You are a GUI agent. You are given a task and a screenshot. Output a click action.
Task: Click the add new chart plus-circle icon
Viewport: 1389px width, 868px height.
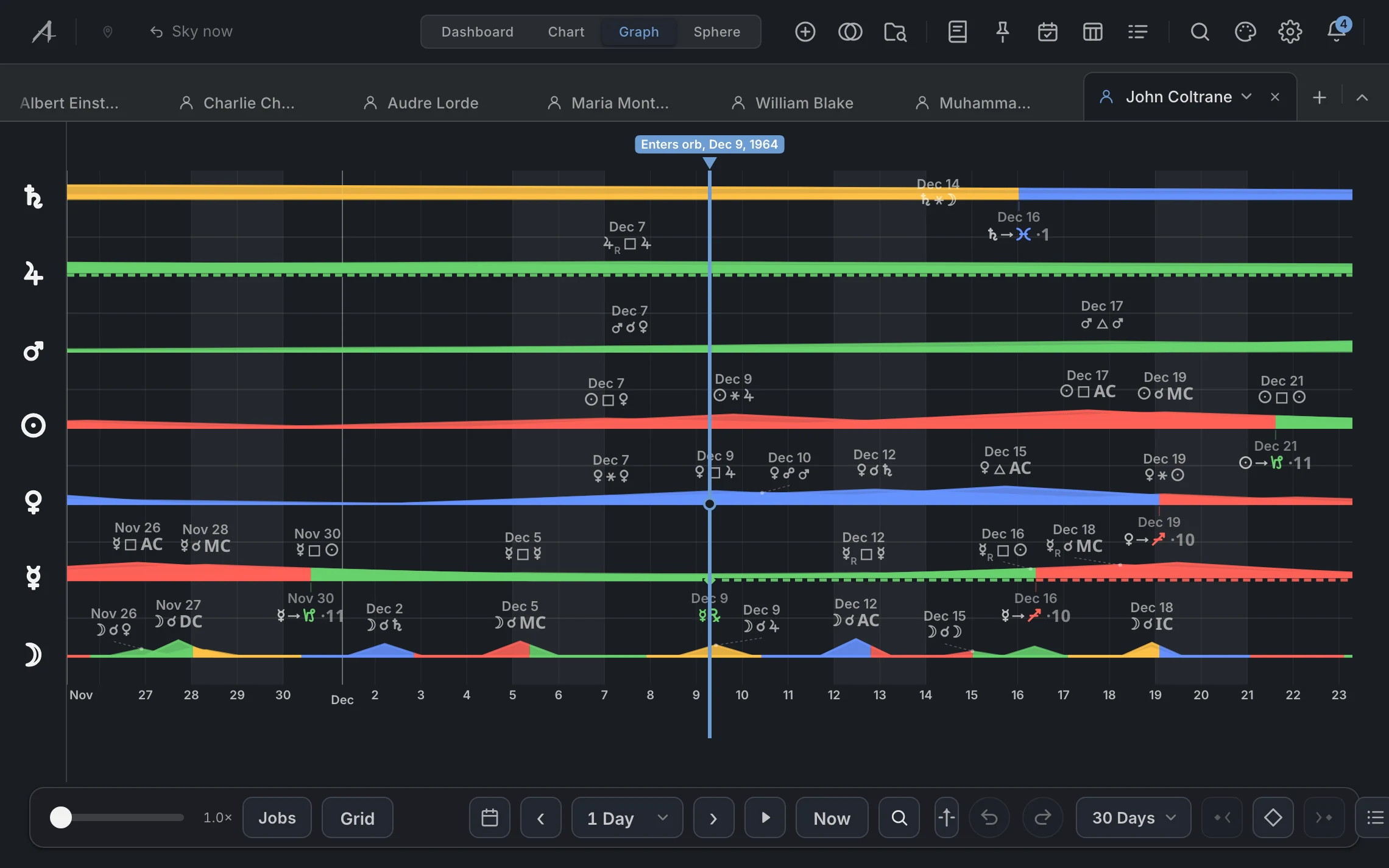805,32
